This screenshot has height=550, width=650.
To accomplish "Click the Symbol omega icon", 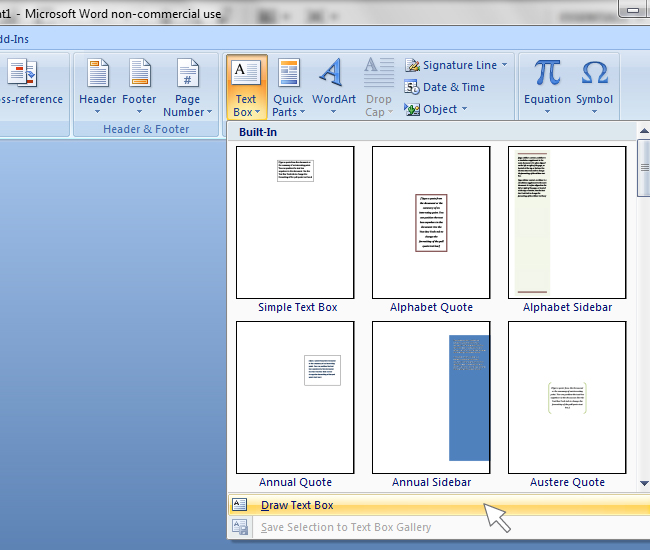I will [x=594, y=73].
